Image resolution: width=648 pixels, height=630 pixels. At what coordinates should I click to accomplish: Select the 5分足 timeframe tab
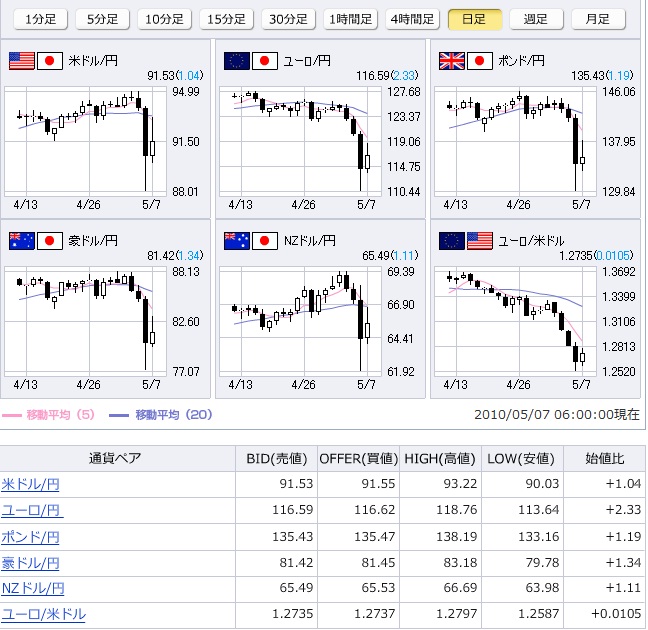pyautogui.click(x=102, y=19)
